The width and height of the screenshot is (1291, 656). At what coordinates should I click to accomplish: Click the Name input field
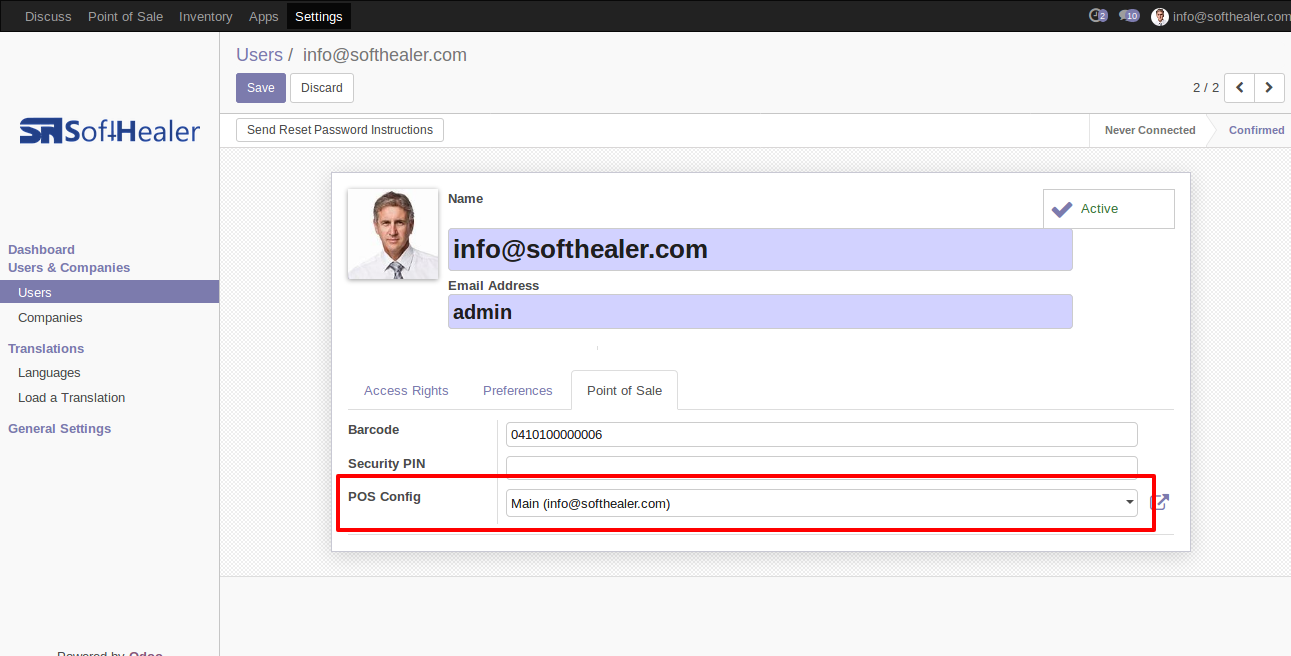tap(760, 250)
